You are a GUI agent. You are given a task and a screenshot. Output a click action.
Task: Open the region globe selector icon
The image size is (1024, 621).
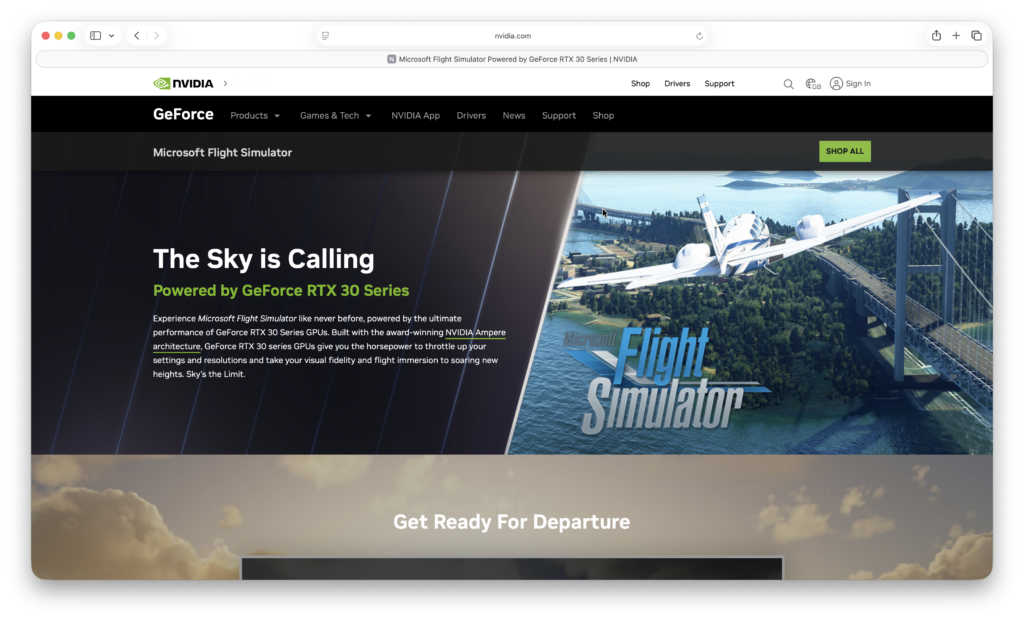pos(812,84)
